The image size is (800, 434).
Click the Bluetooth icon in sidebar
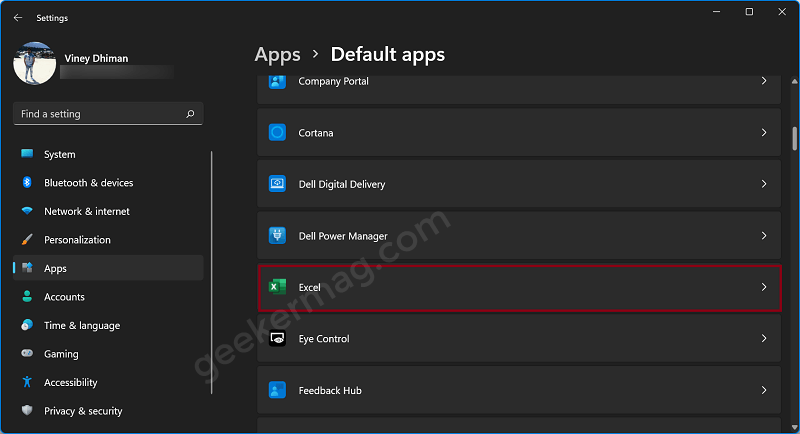pos(27,182)
